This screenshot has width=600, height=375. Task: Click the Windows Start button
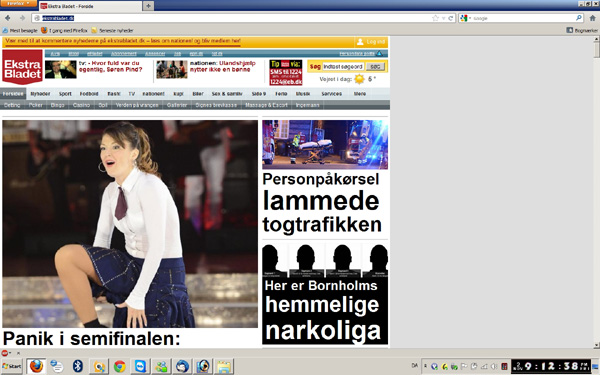tap(11, 366)
